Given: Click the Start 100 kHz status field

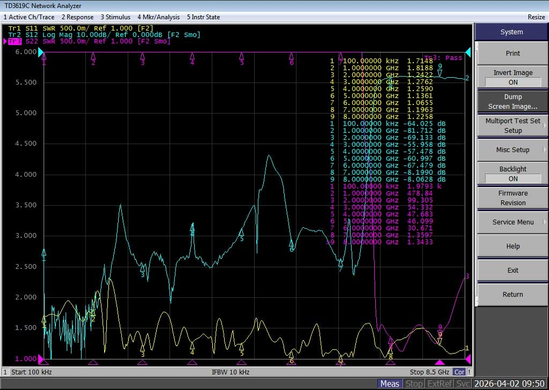Looking at the screenshot, I should (x=32, y=372).
